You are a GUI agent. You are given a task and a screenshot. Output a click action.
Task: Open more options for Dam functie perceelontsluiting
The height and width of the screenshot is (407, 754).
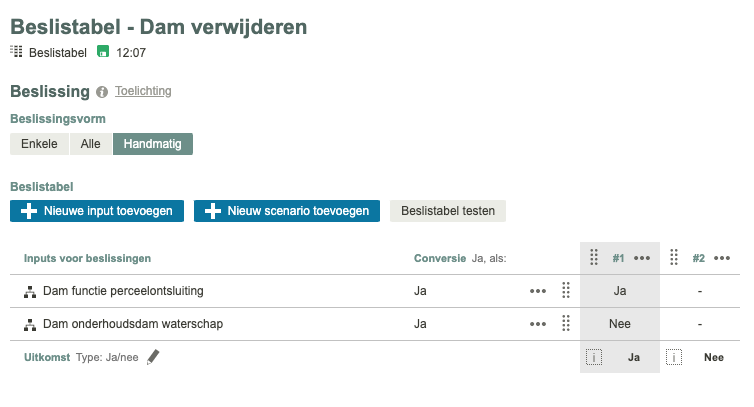click(x=538, y=291)
